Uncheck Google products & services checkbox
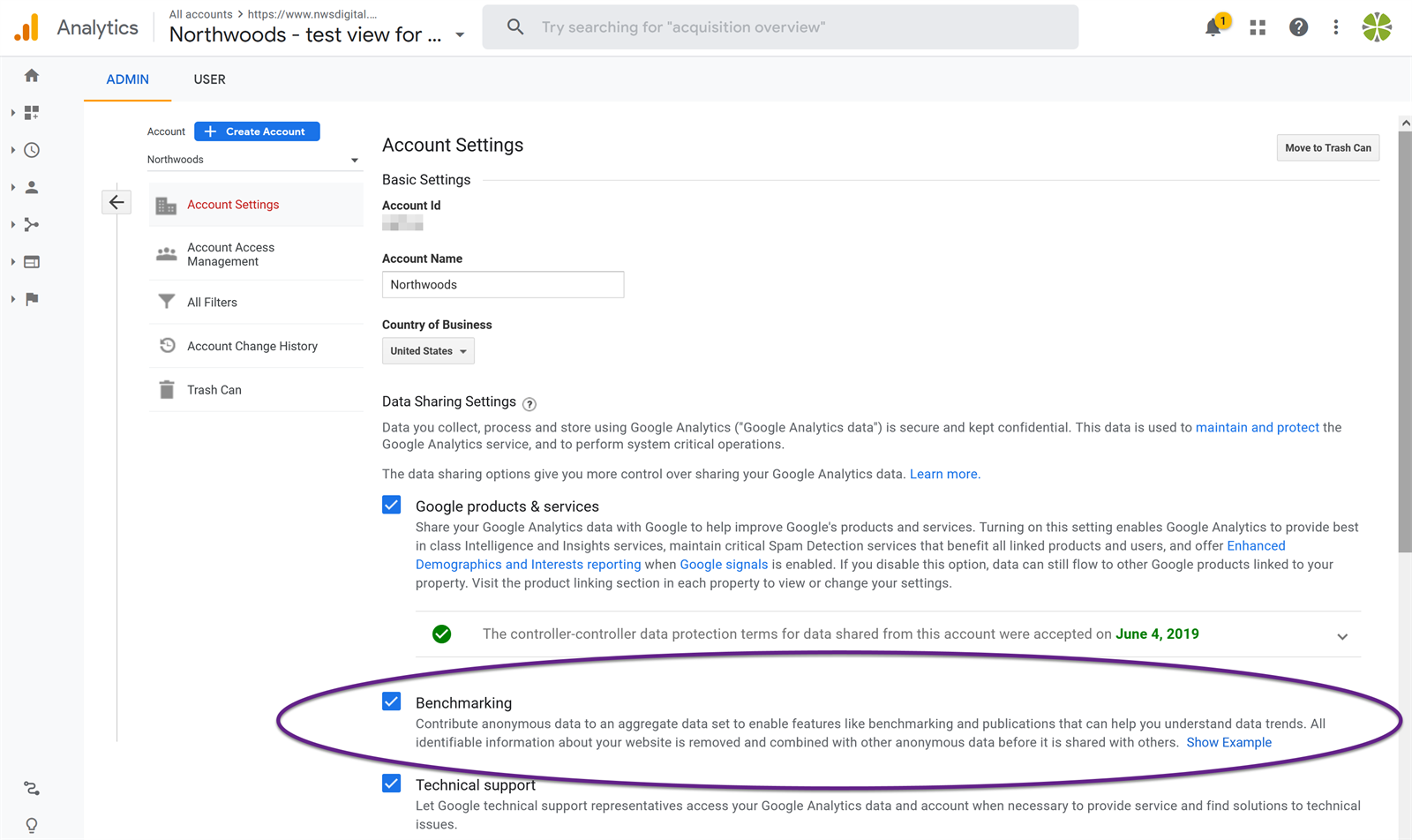Screen dimensions: 1412x840 pyautogui.click(x=392, y=505)
